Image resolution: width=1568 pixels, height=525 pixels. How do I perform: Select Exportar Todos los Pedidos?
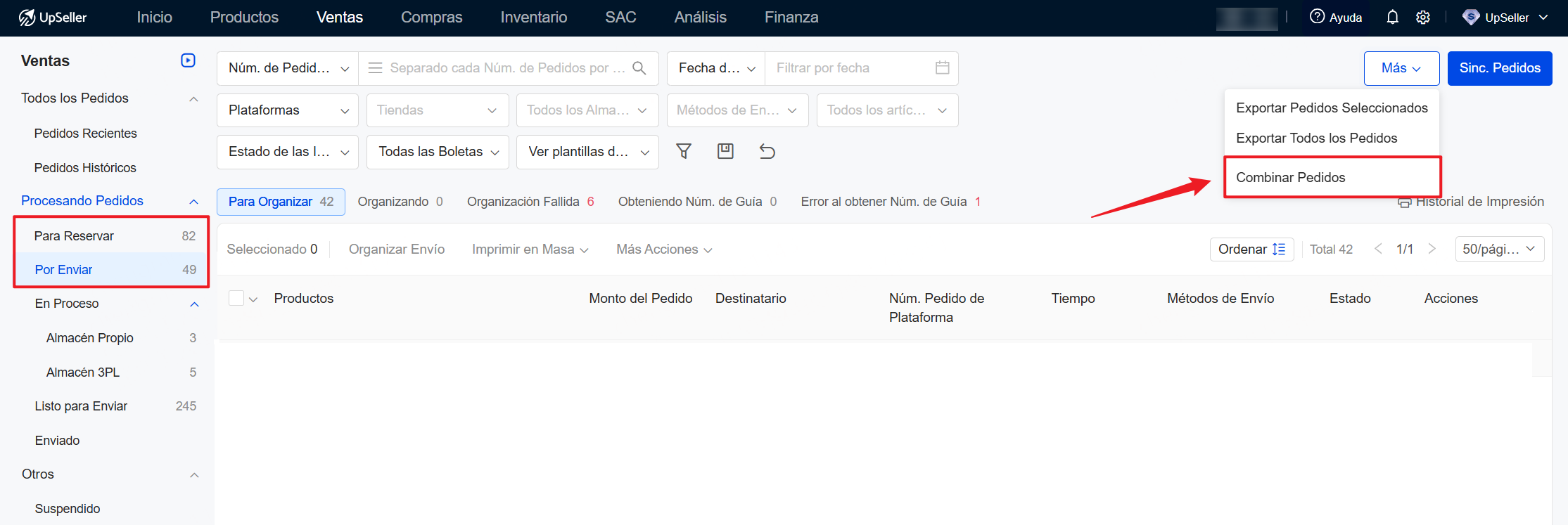pos(1332,138)
